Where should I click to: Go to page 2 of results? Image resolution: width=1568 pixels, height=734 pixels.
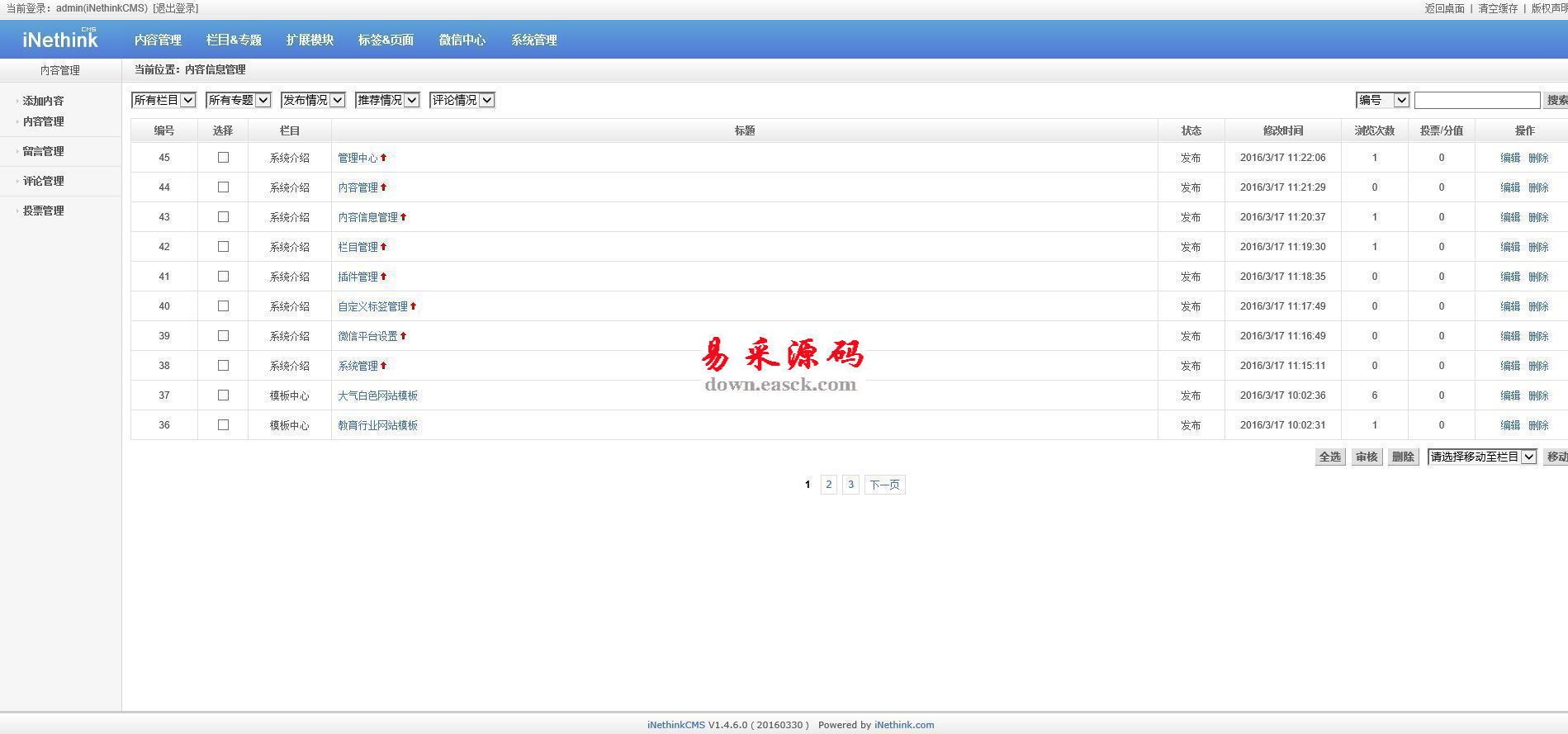click(828, 485)
